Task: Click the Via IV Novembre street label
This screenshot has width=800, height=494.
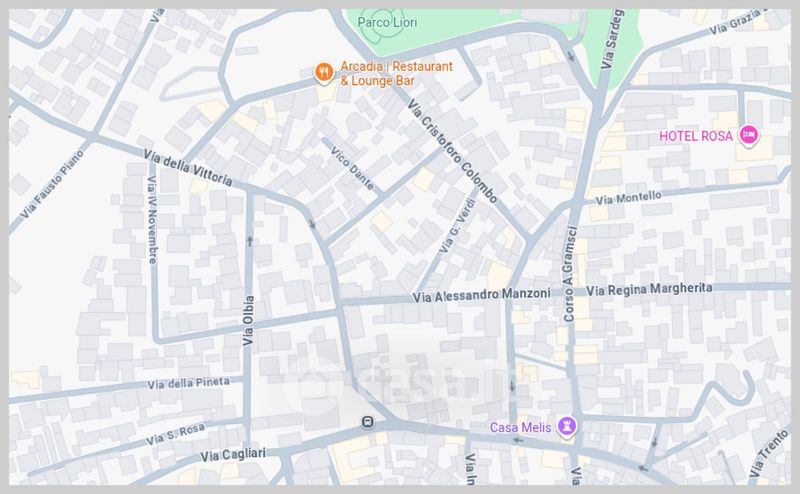Action: point(153,220)
